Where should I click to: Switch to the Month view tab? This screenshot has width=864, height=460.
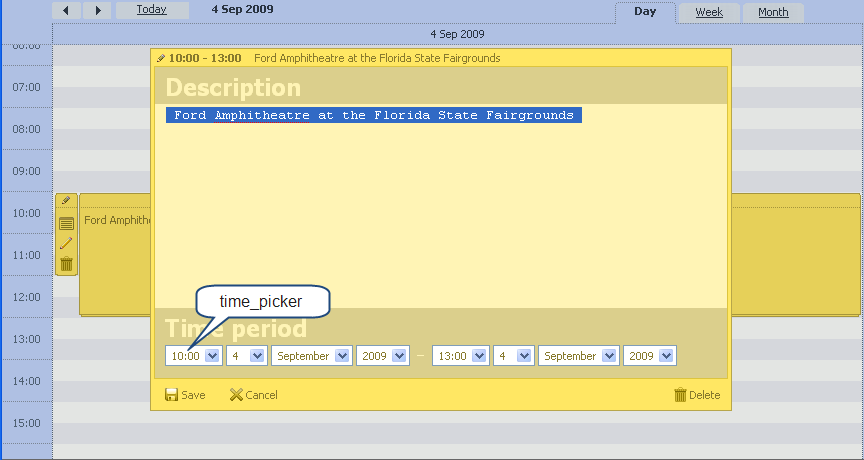tap(773, 12)
